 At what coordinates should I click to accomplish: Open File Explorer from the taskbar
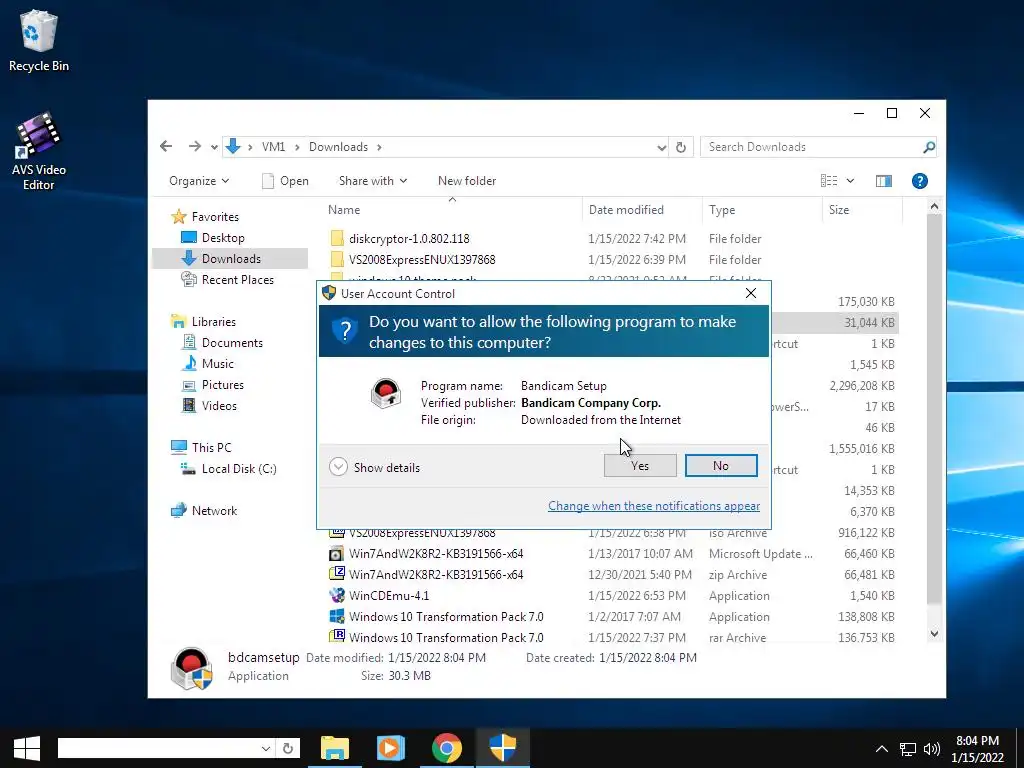[335, 748]
